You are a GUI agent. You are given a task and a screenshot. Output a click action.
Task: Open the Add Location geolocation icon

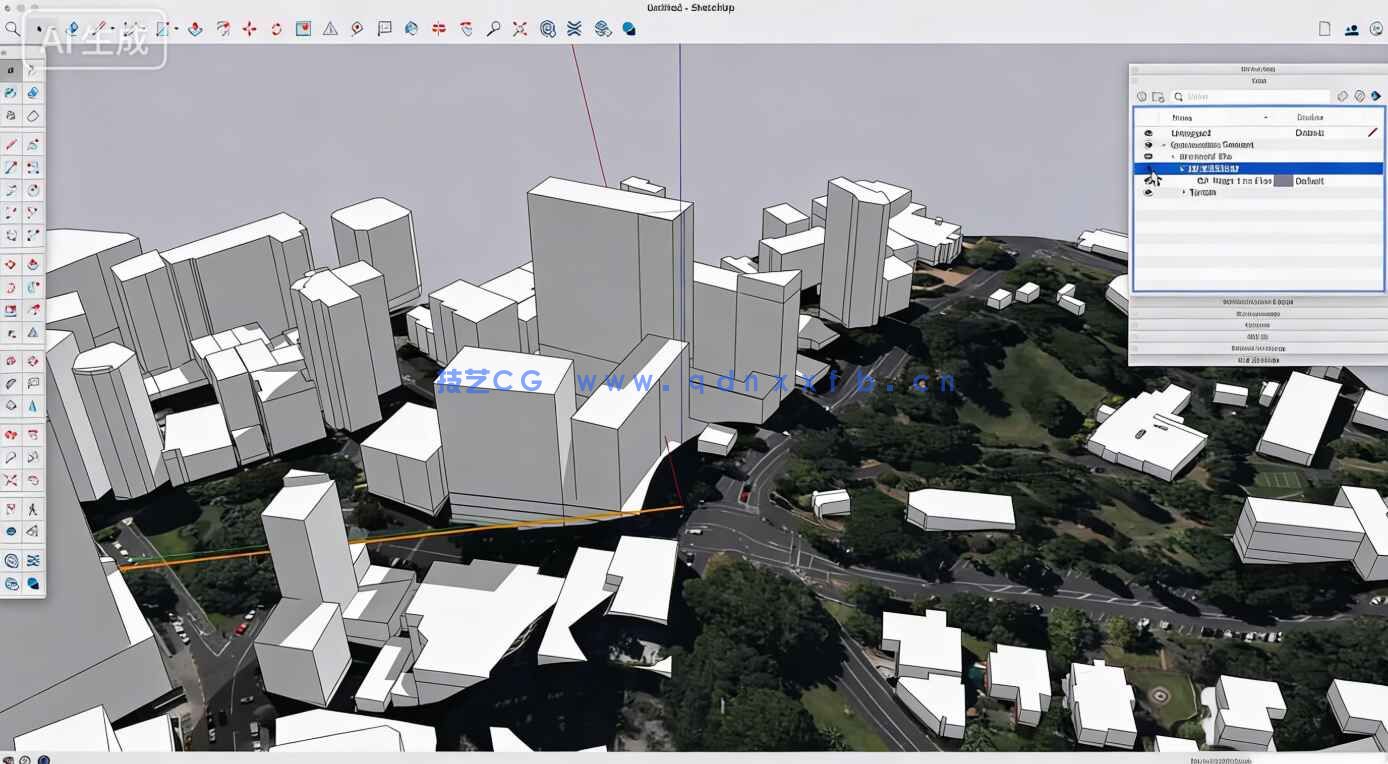pyautogui.click(x=356, y=29)
